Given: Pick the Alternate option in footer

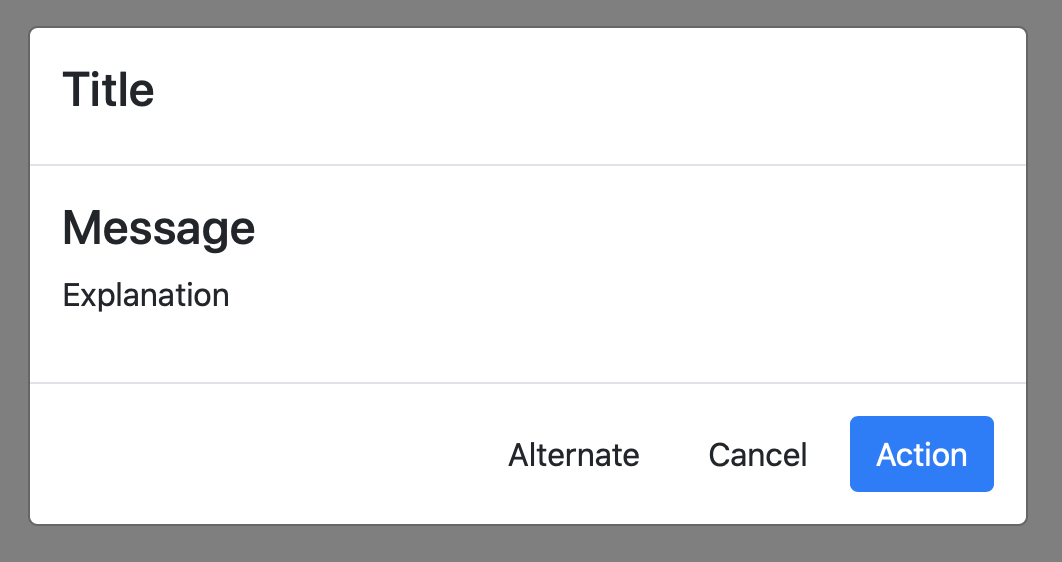Looking at the screenshot, I should click(x=573, y=455).
